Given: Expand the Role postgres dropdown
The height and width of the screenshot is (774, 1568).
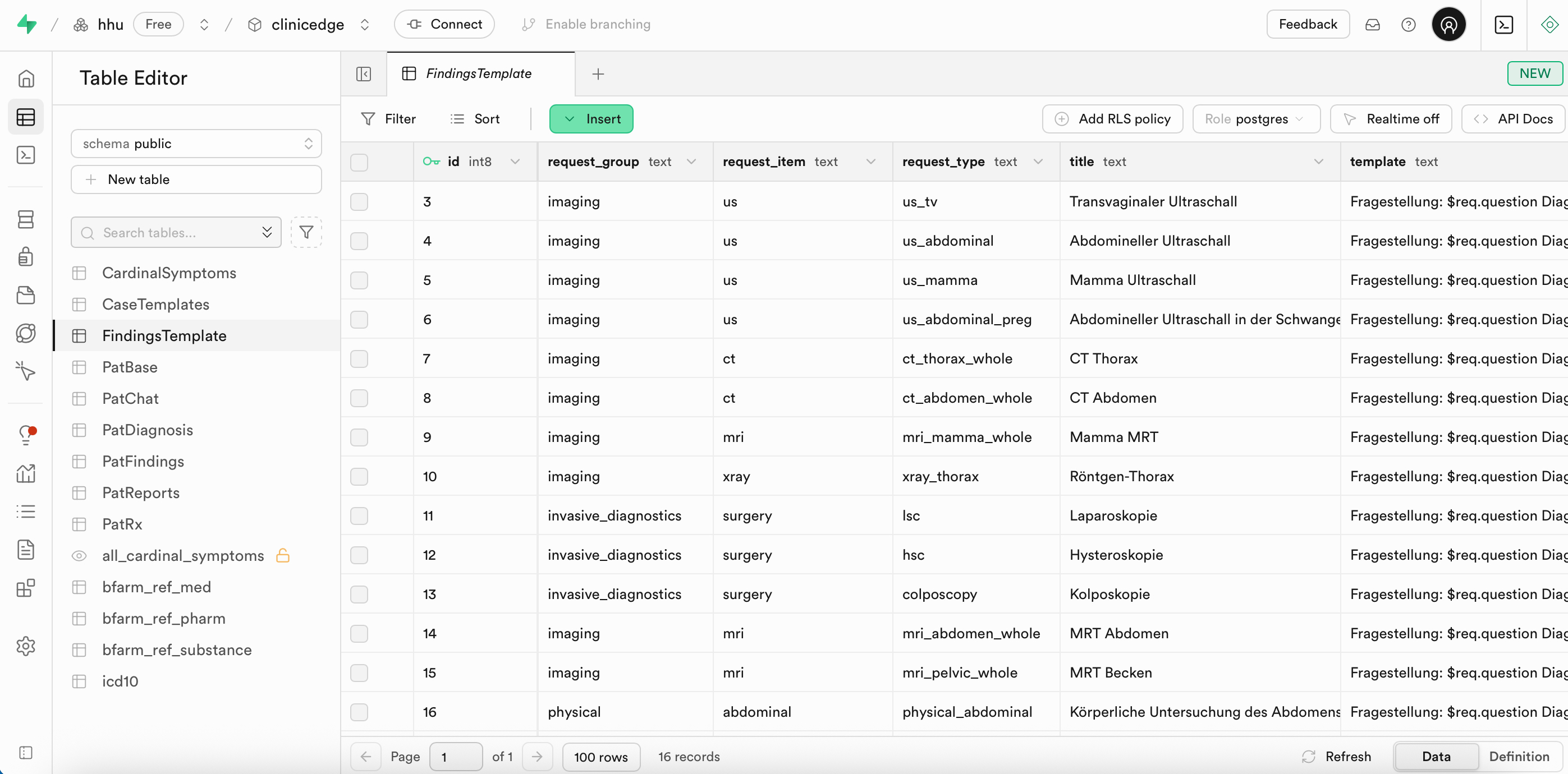Looking at the screenshot, I should coord(1256,119).
